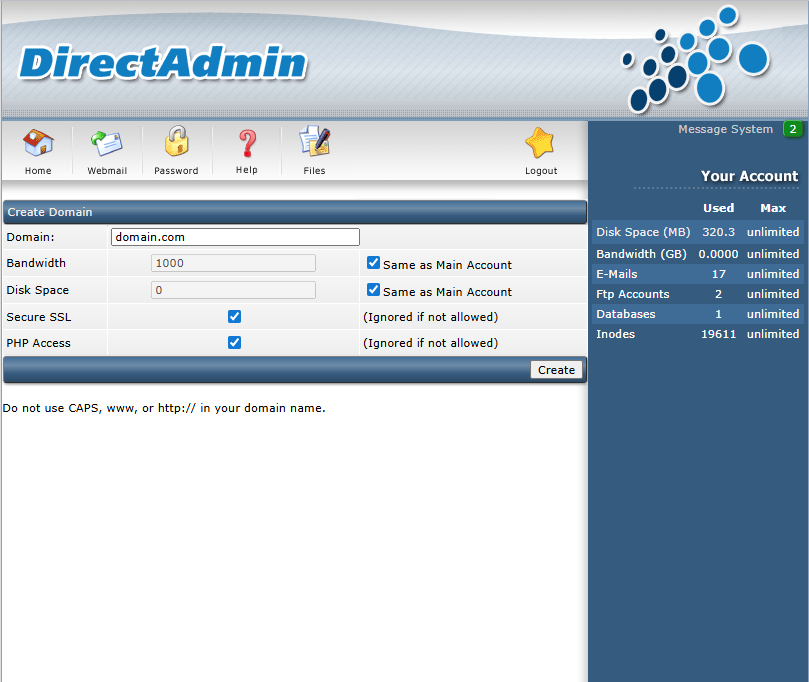Focus the Domain name input field
Viewport: 809px width, 682px height.
(x=235, y=237)
